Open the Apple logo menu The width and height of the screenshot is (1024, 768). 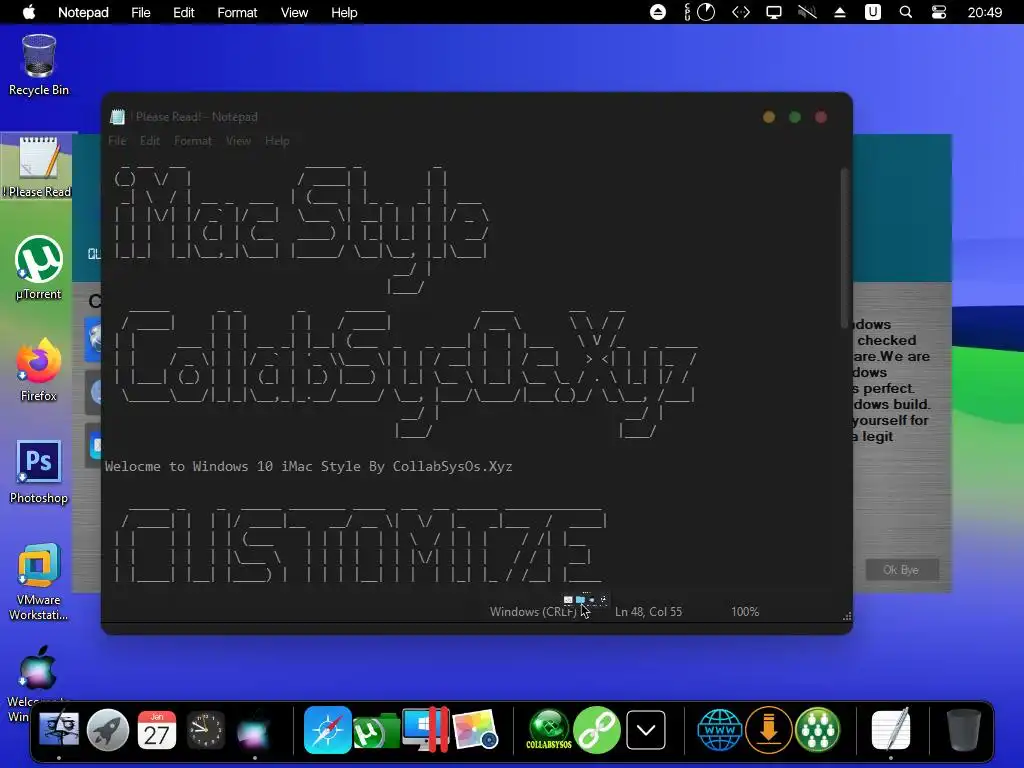coord(29,12)
